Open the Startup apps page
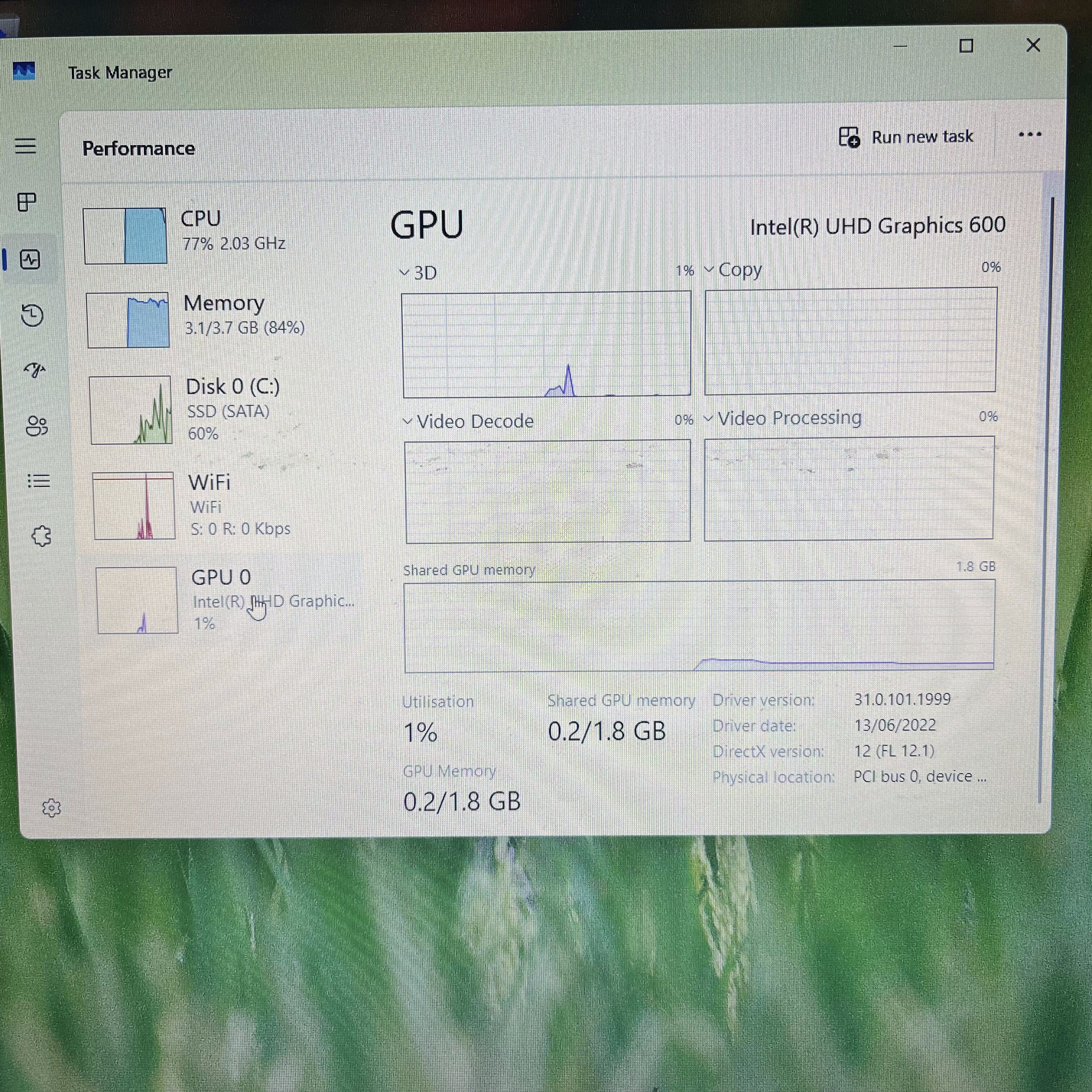This screenshot has width=1092, height=1092. point(35,370)
